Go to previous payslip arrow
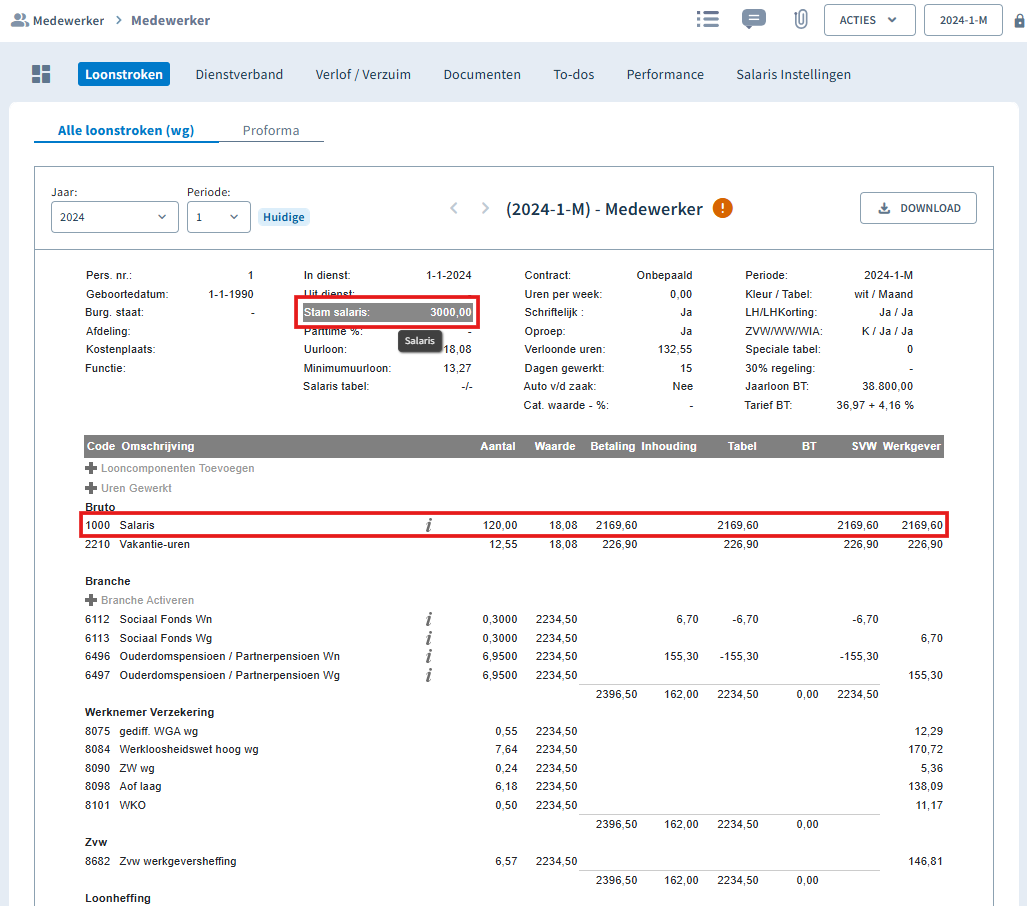The width and height of the screenshot is (1027, 906). coord(453,208)
